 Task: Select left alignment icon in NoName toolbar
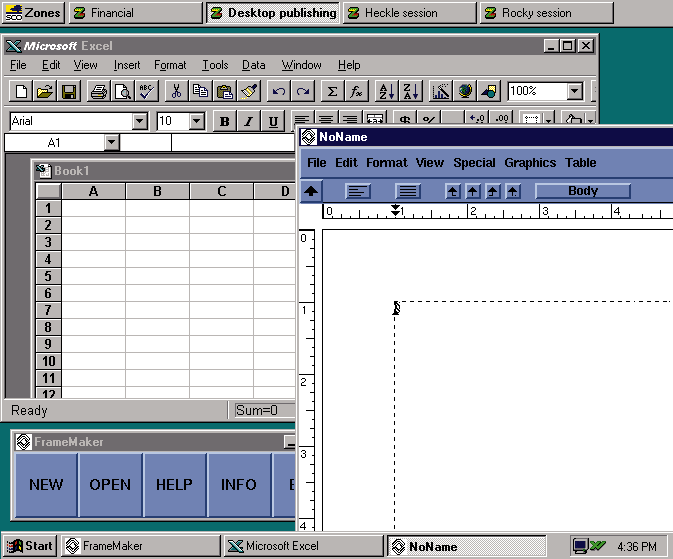point(358,191)
